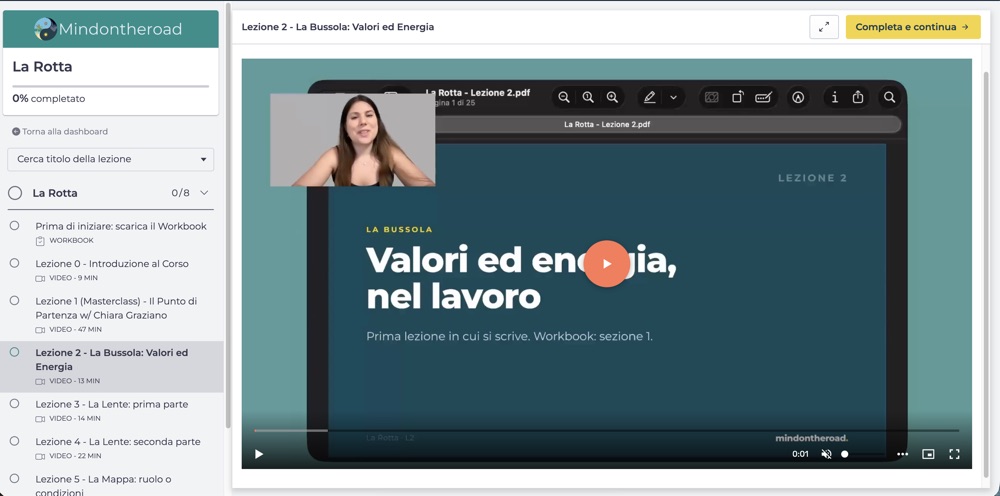Select the highlight pen tool in PDF toolbar
Screen dimensions: 1000x496
click(649, 97)
